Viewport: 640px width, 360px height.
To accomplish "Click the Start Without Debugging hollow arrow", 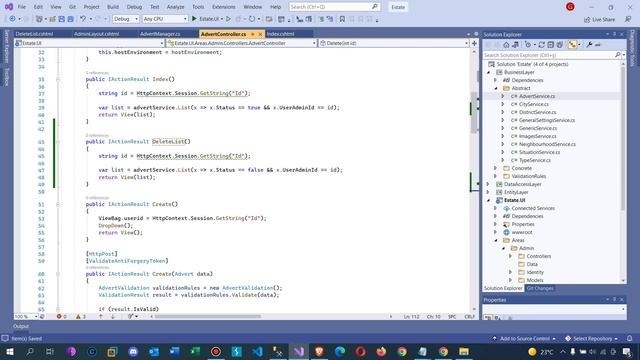I will tap(229, 19).
